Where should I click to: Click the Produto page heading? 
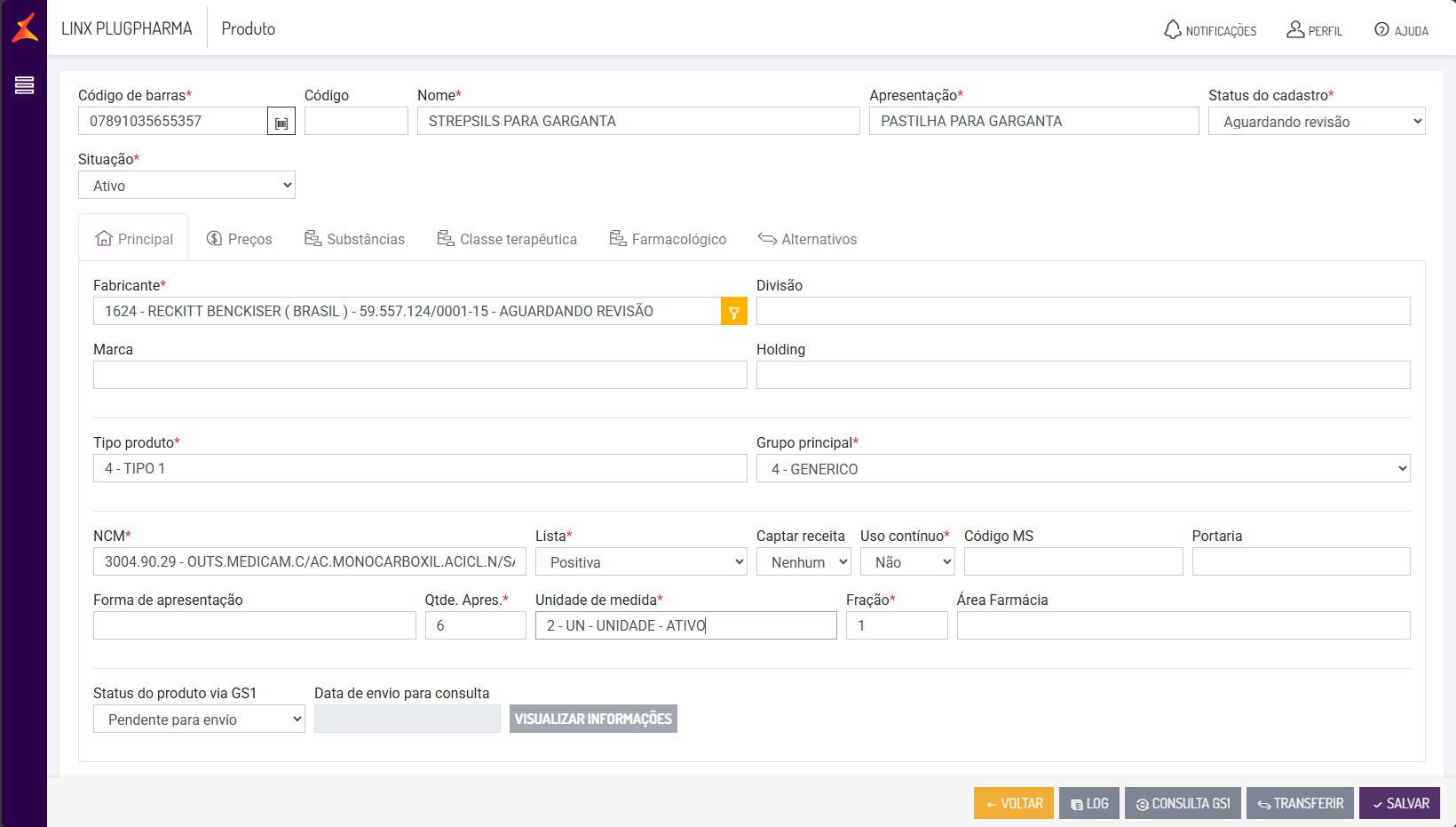pos(249,28)
